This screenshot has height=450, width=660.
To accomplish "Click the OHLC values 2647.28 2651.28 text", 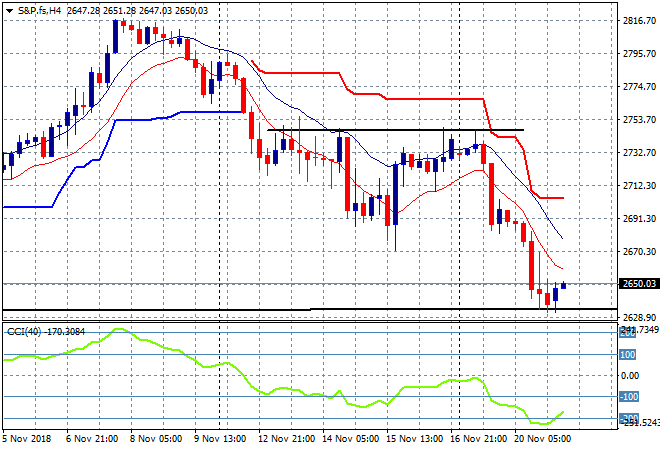I will tap(101, 11).
